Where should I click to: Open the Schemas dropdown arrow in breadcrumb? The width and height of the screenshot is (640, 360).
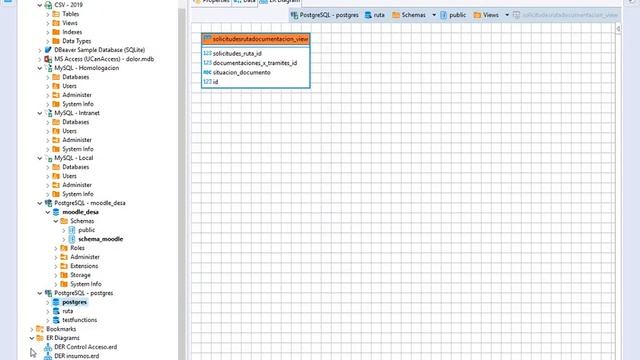point(434,15)
